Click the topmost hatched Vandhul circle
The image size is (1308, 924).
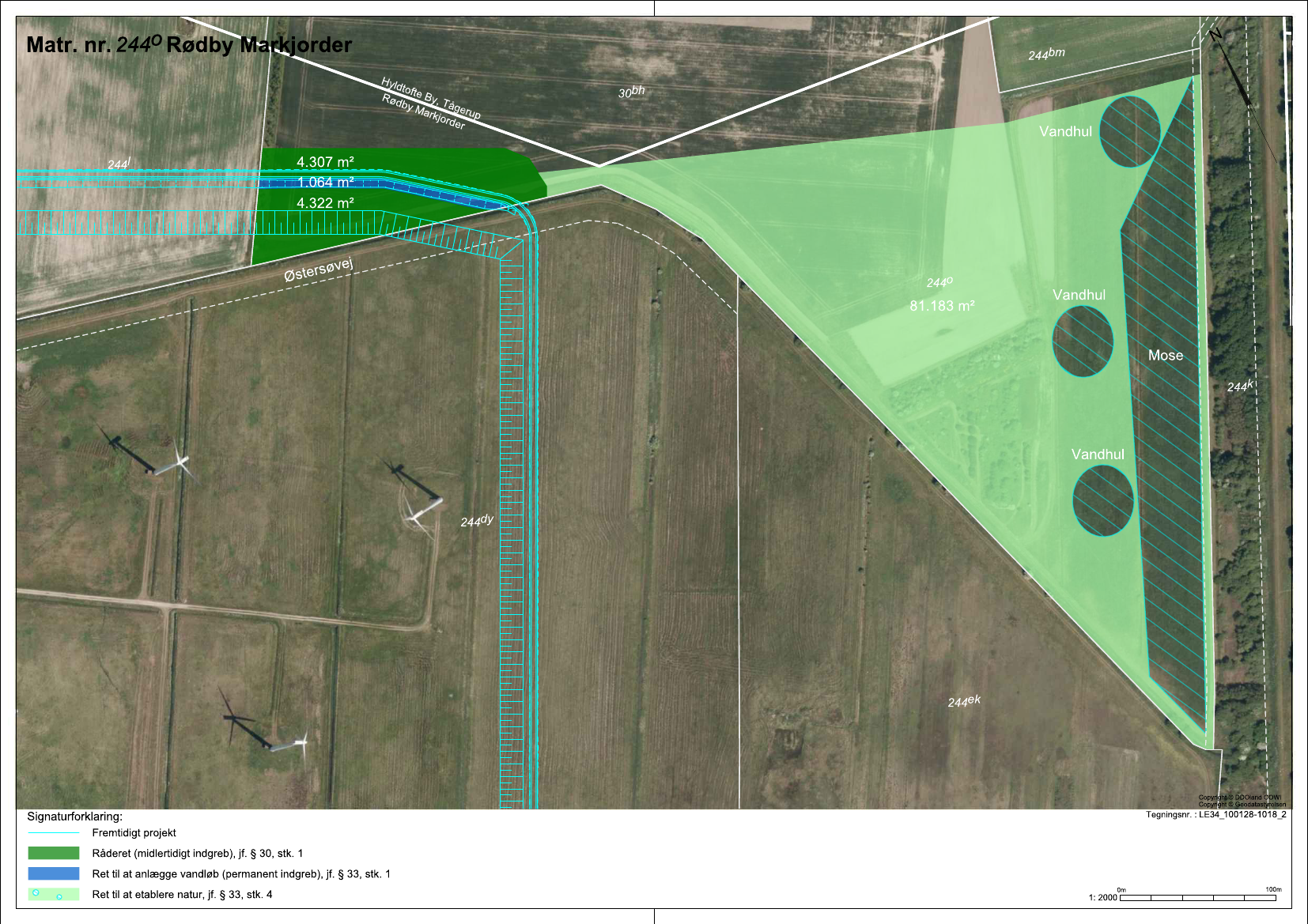1129,132
